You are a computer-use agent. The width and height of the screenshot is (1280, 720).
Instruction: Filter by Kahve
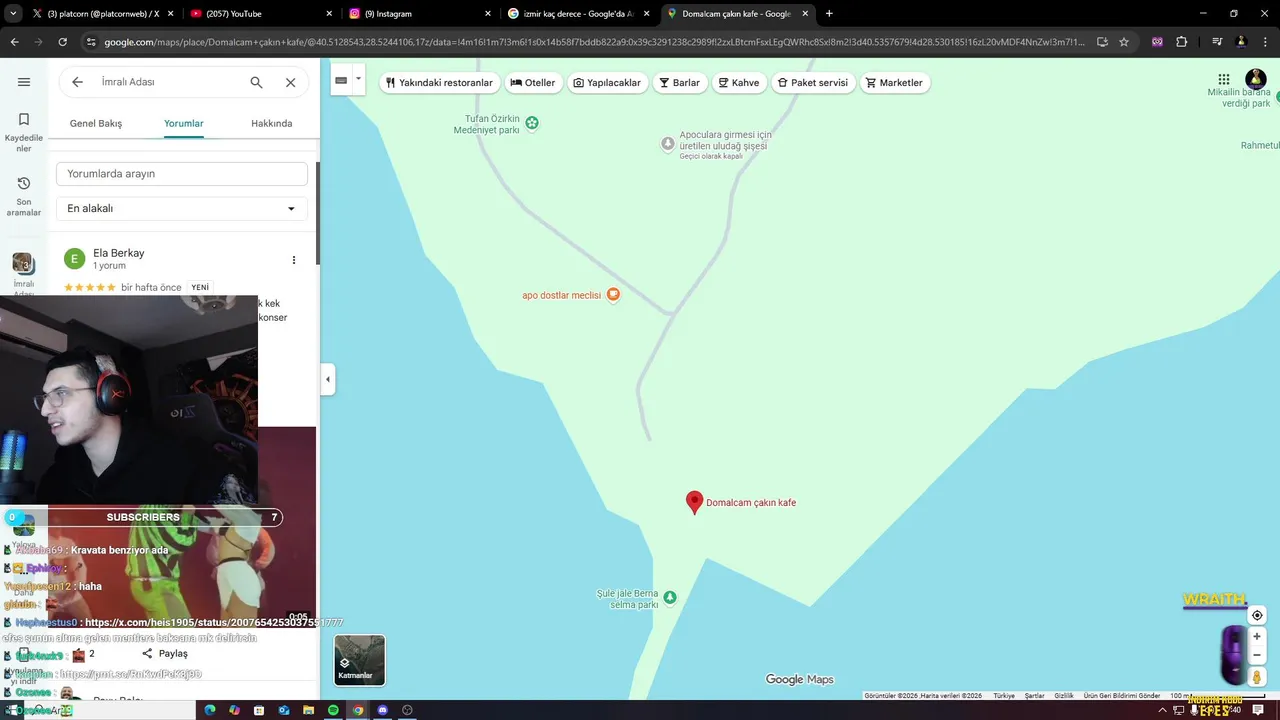click(x=739, y=82)
